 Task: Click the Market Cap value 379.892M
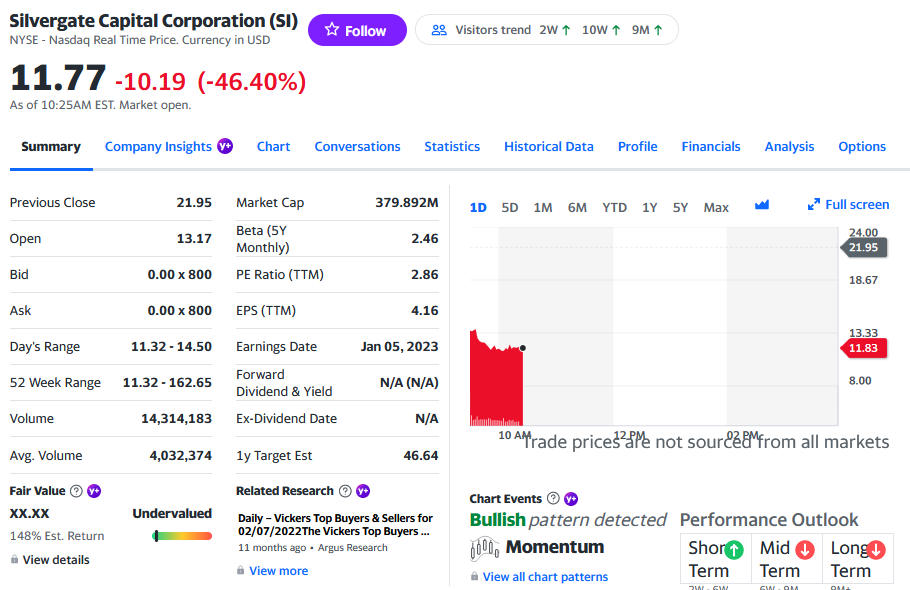(x=407, y=202)
